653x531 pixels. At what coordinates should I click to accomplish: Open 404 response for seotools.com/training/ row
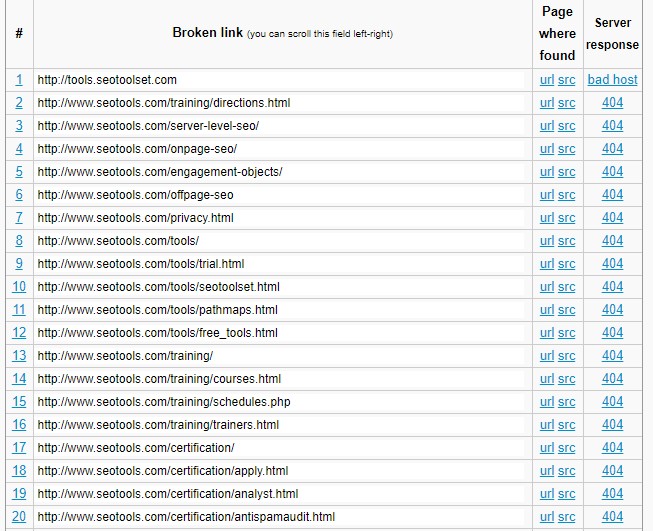pyautogui.click(x=612, y=356)
